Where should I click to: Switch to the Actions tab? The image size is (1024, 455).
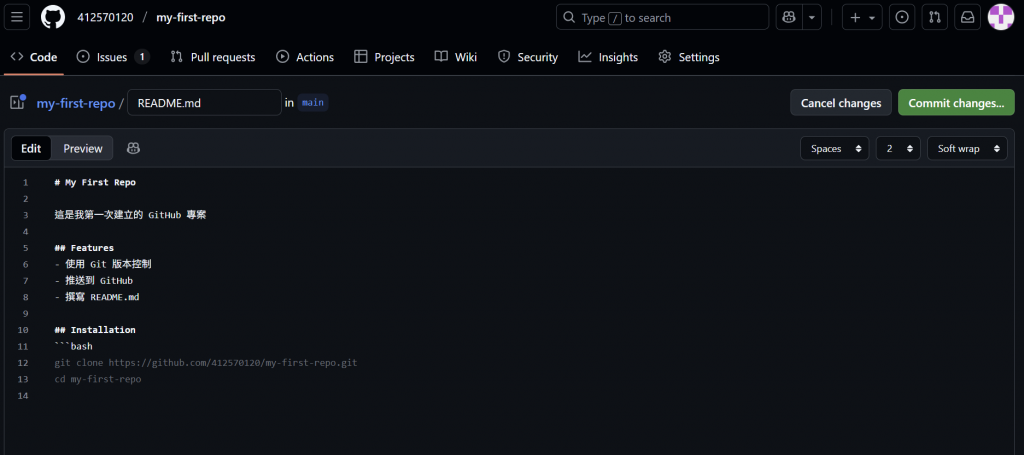305,57
